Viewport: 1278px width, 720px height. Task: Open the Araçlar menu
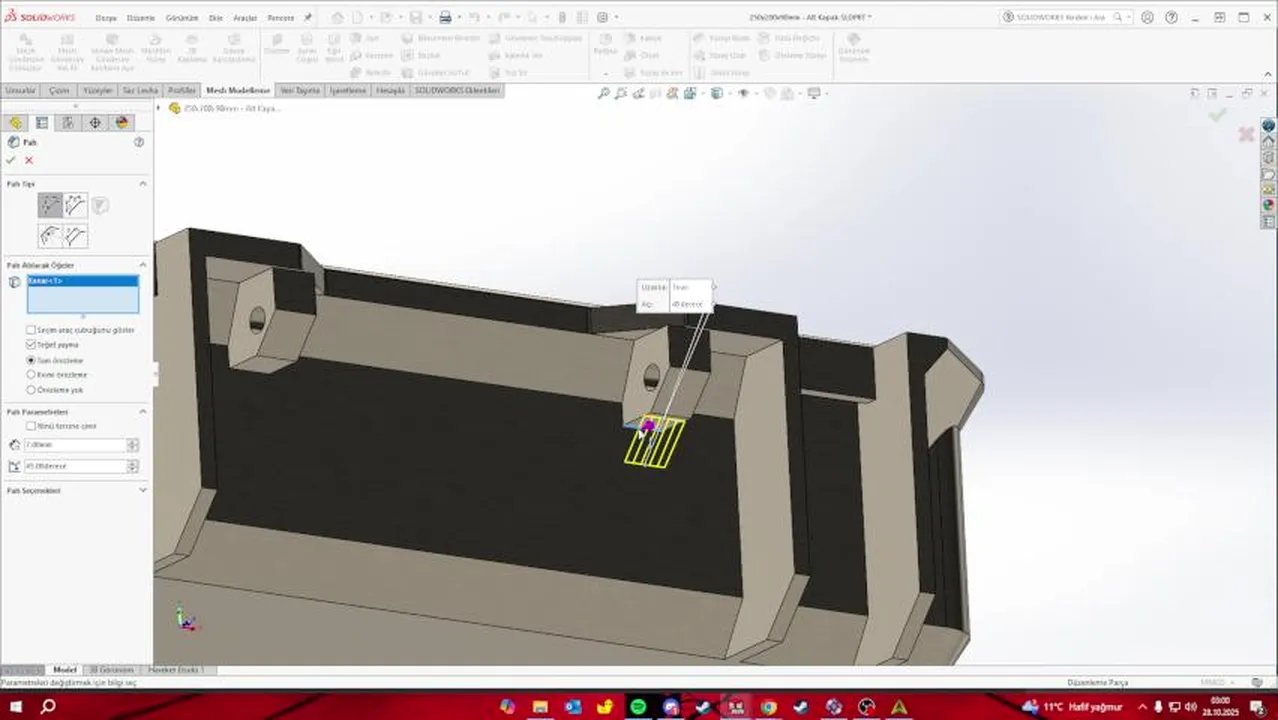(245, 18)
